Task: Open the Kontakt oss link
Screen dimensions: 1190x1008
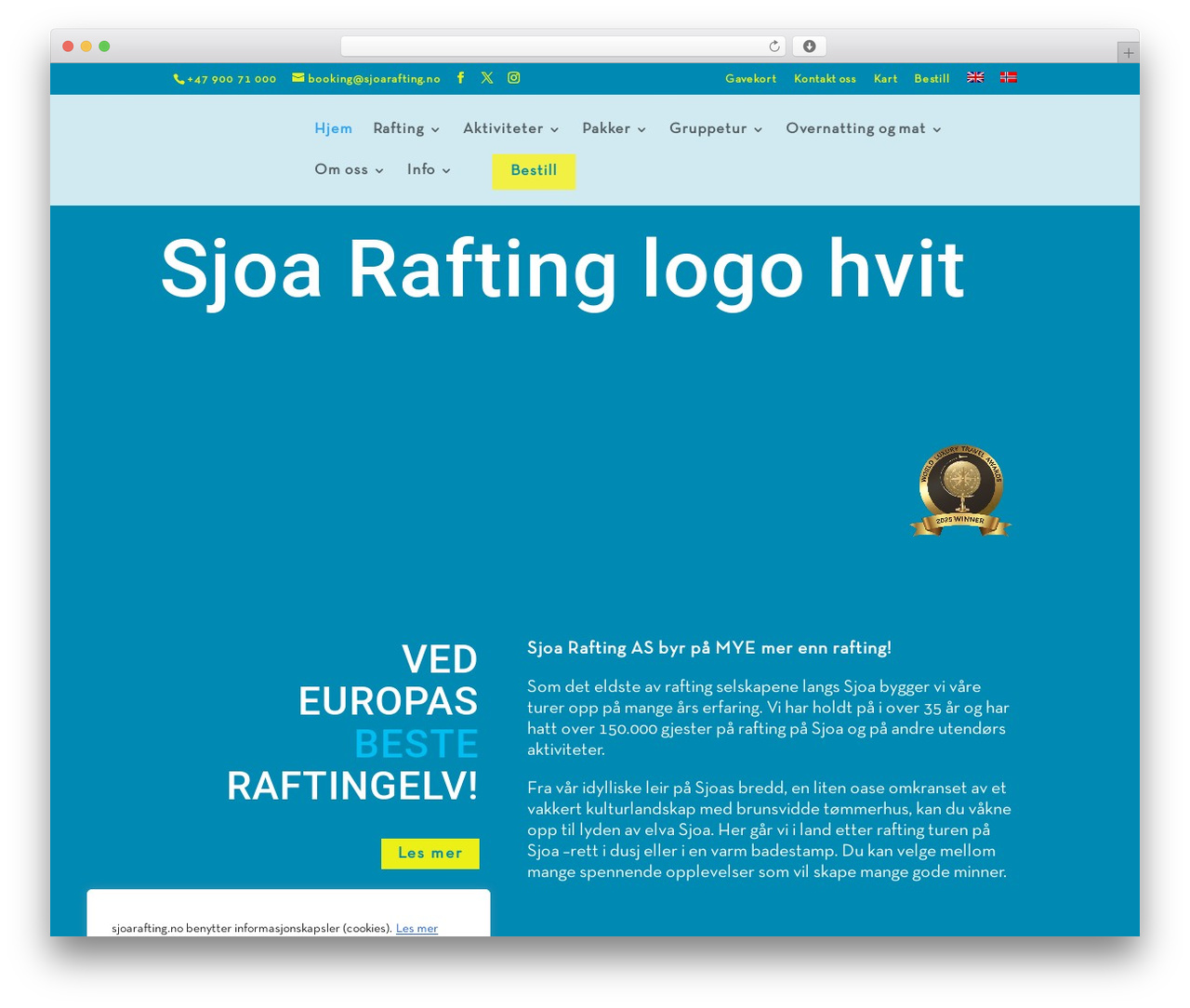Action: click(825, 79)
